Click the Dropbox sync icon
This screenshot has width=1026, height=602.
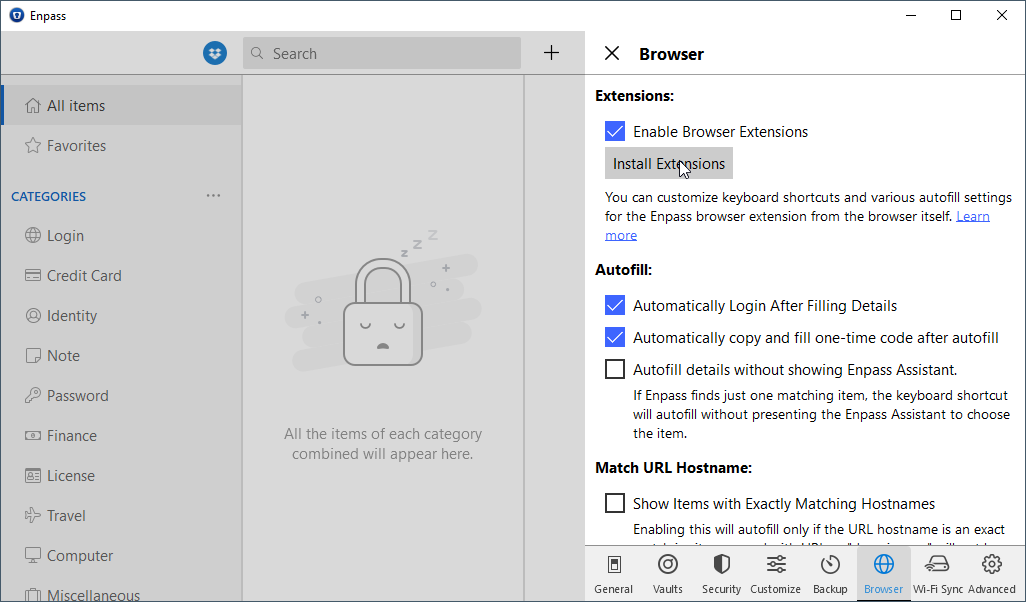215,53
